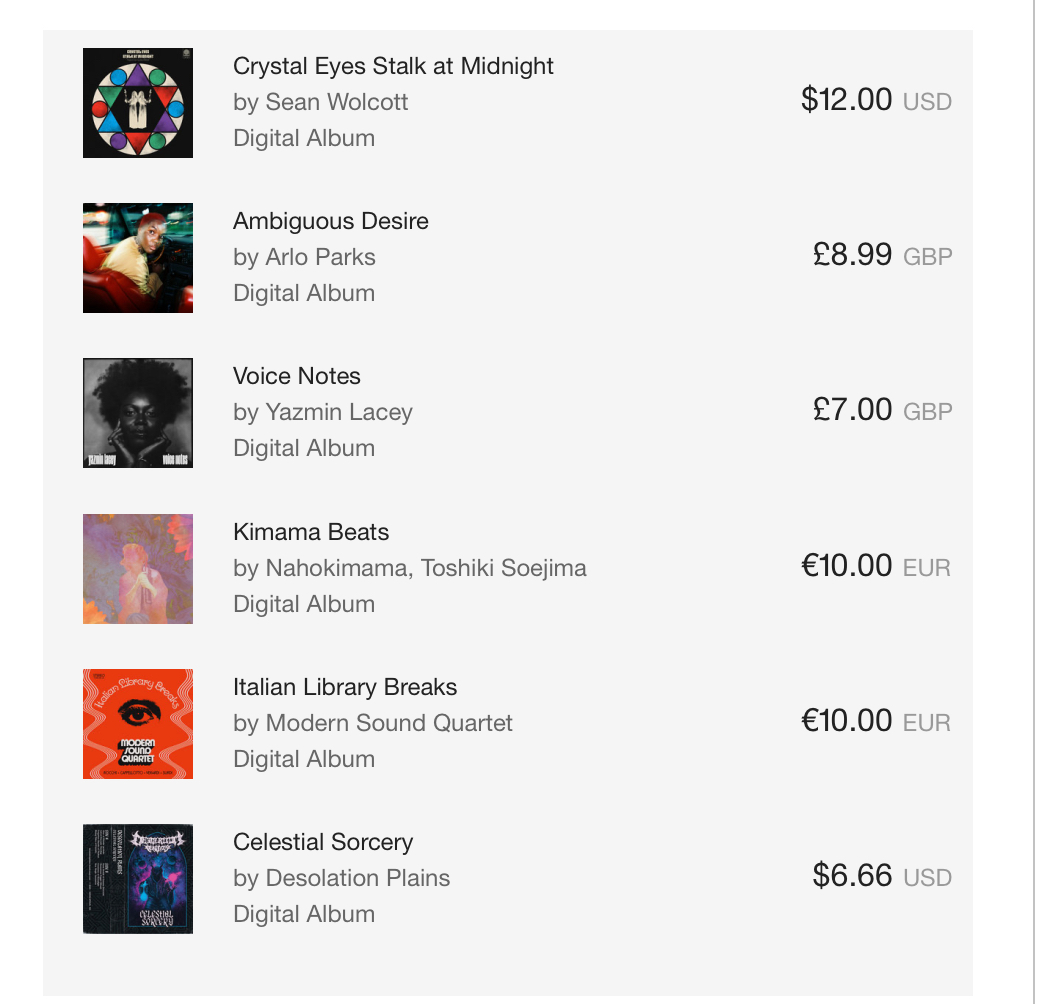Screen dimensions: 1044x1004
Task: Click the $12.00 USD price
Action: pyautogui.click(x=875, y=100)
